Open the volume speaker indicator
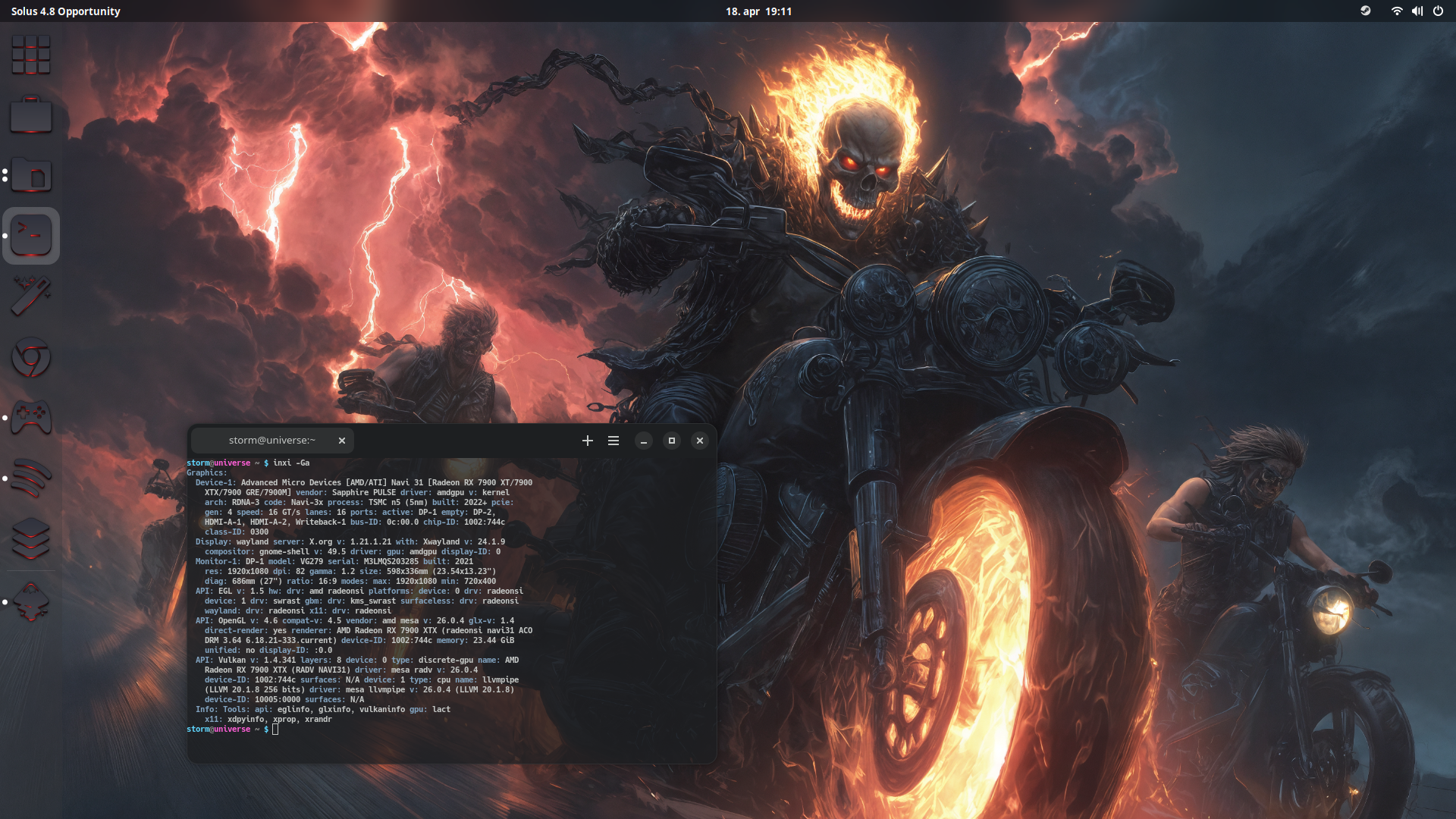1456x819 pixels. point(1417,11)
